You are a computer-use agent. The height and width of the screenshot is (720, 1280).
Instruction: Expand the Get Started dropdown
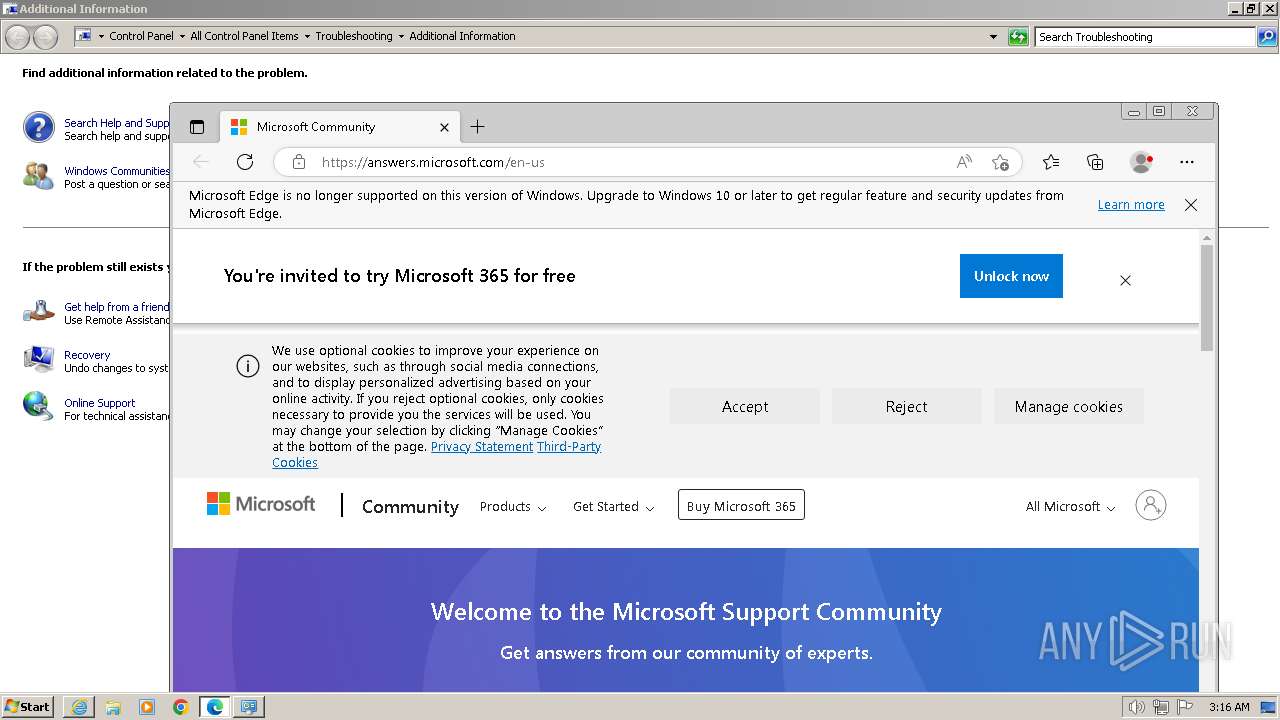[x=614, y=507]
